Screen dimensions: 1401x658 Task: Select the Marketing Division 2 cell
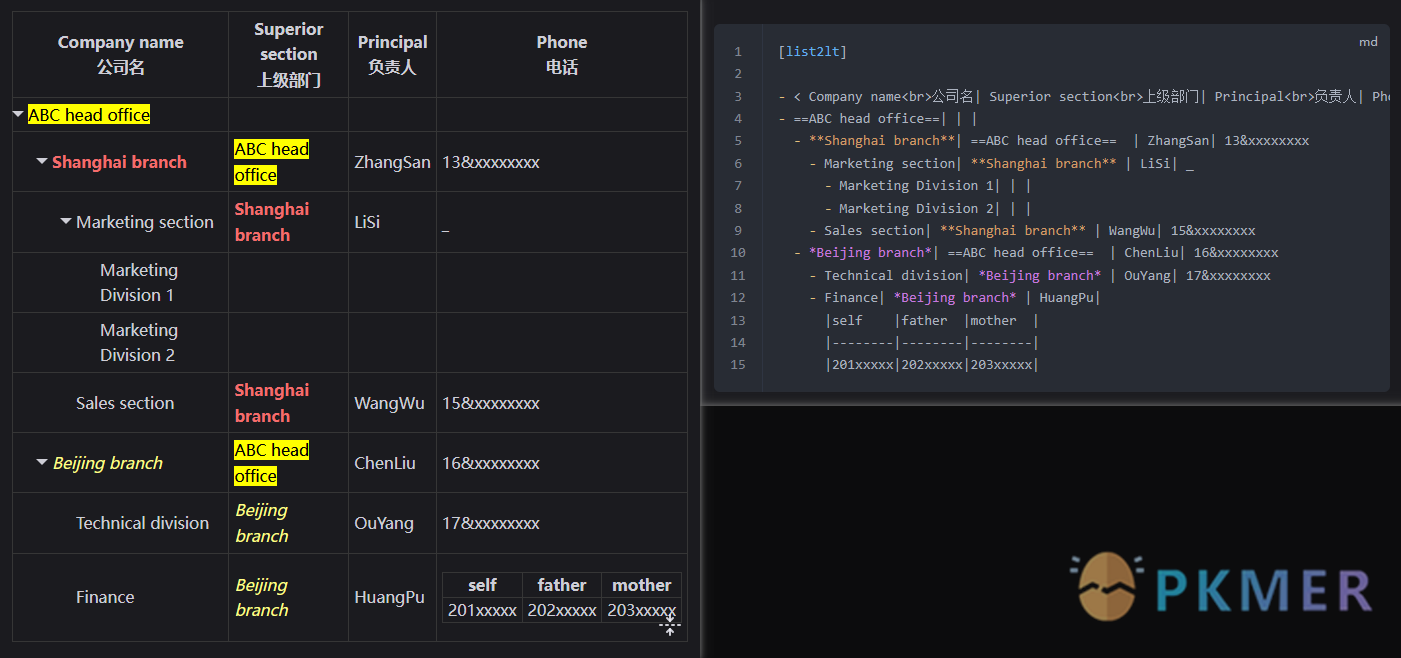tap(139, 342)
